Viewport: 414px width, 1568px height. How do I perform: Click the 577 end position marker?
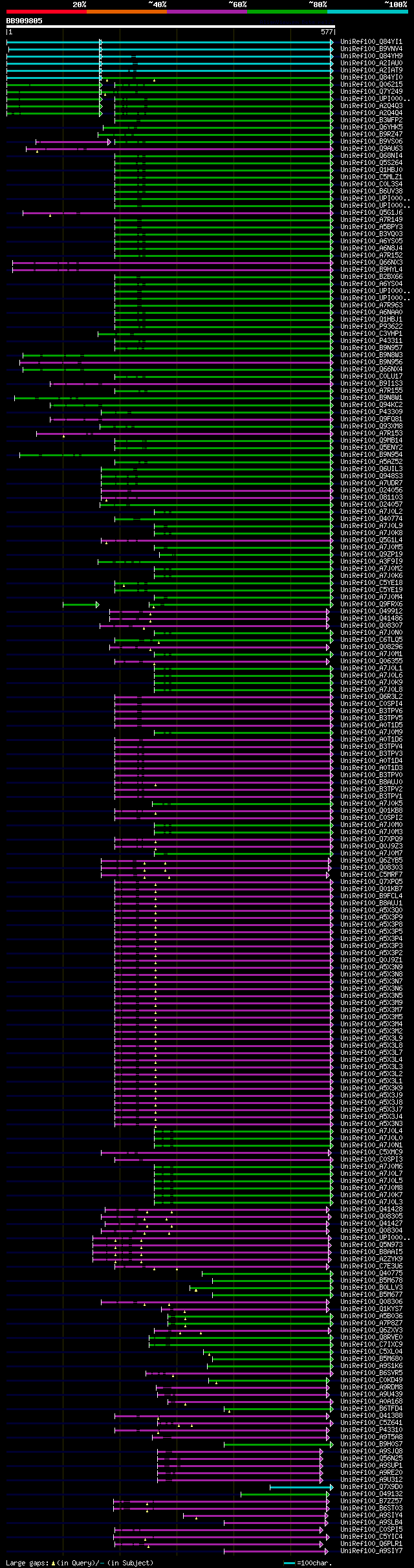pos(327,32)
